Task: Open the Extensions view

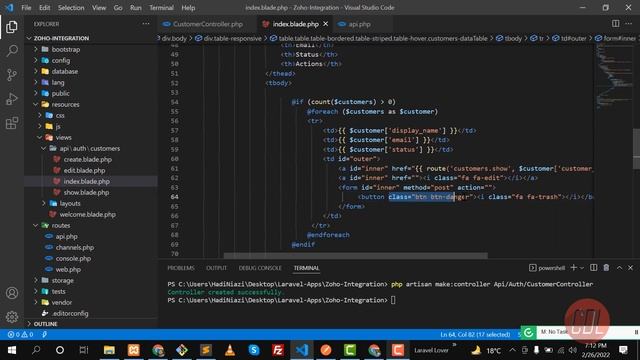Action: coord(12,123)
